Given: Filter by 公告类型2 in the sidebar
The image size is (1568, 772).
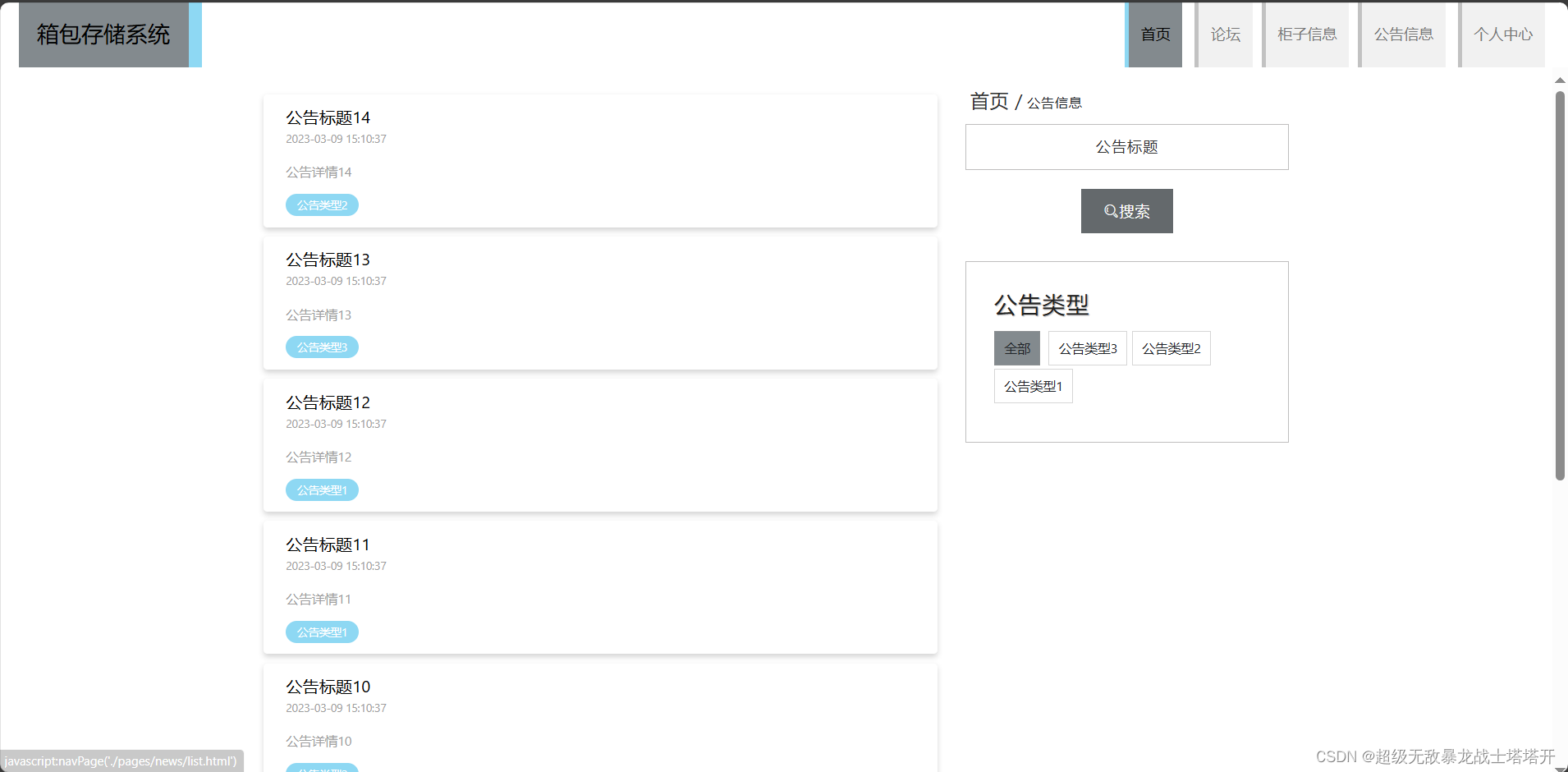Looking at the screenshot, I should [1171, 348].
